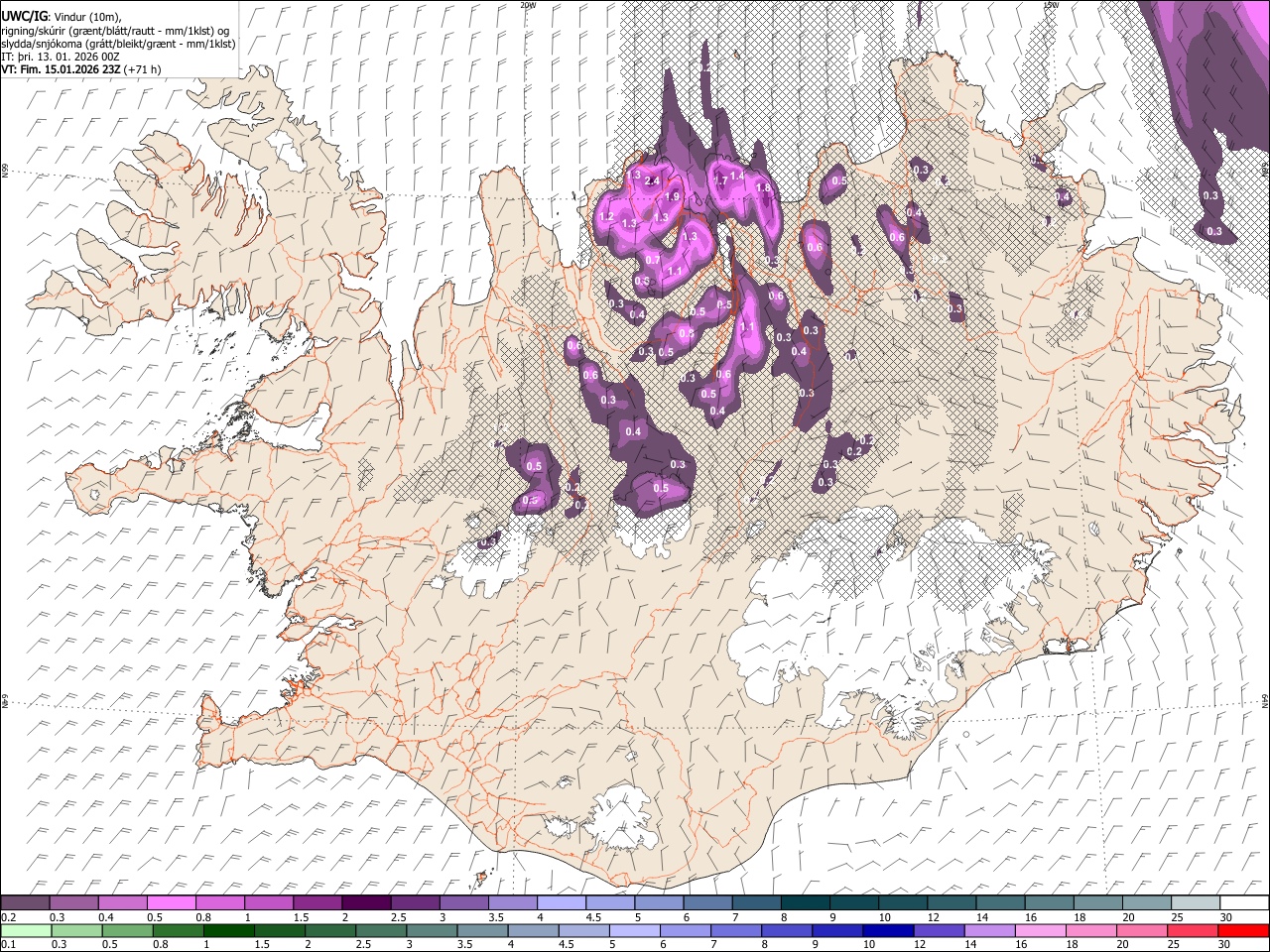
Task: Click the deep blue swatch labeled 10
Action: (887, 930)
